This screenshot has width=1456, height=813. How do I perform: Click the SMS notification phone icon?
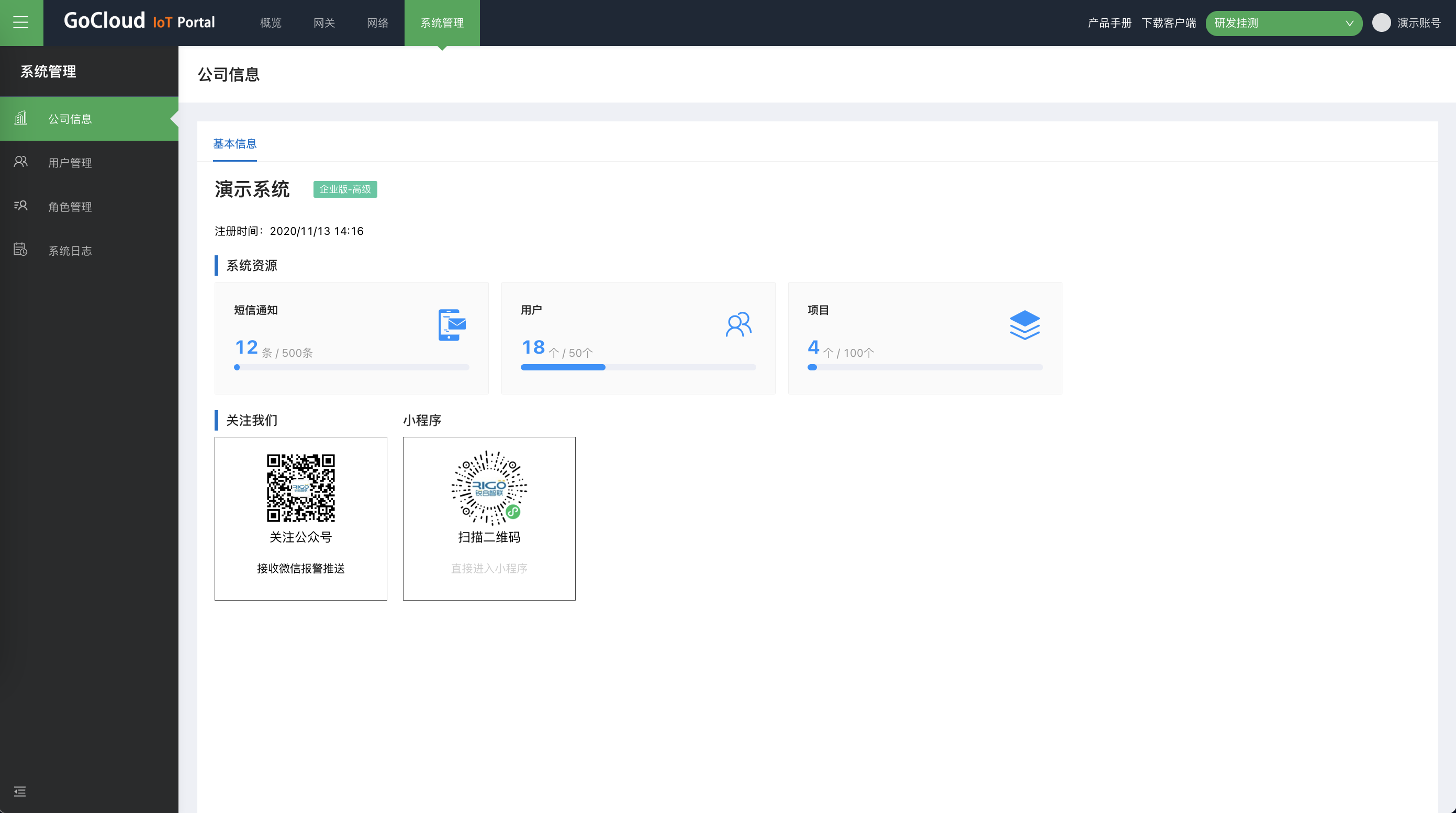(452, 325)
